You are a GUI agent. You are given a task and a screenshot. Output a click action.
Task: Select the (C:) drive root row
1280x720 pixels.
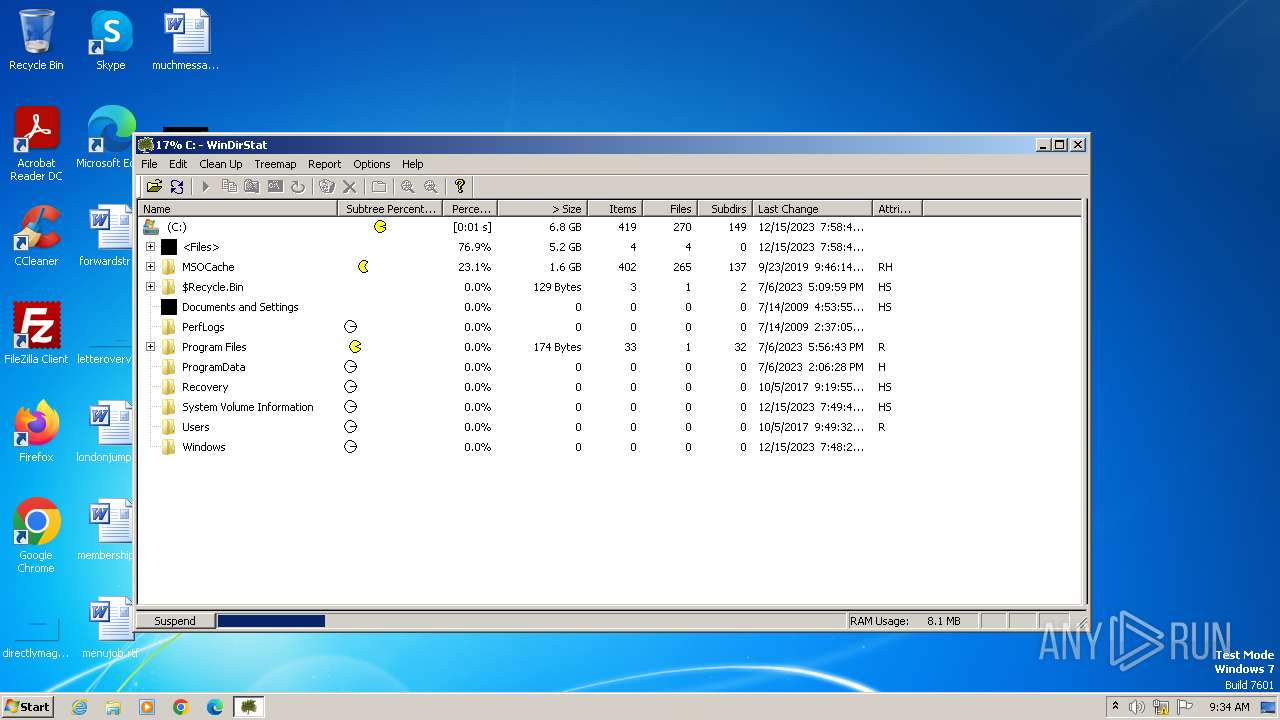609,227
